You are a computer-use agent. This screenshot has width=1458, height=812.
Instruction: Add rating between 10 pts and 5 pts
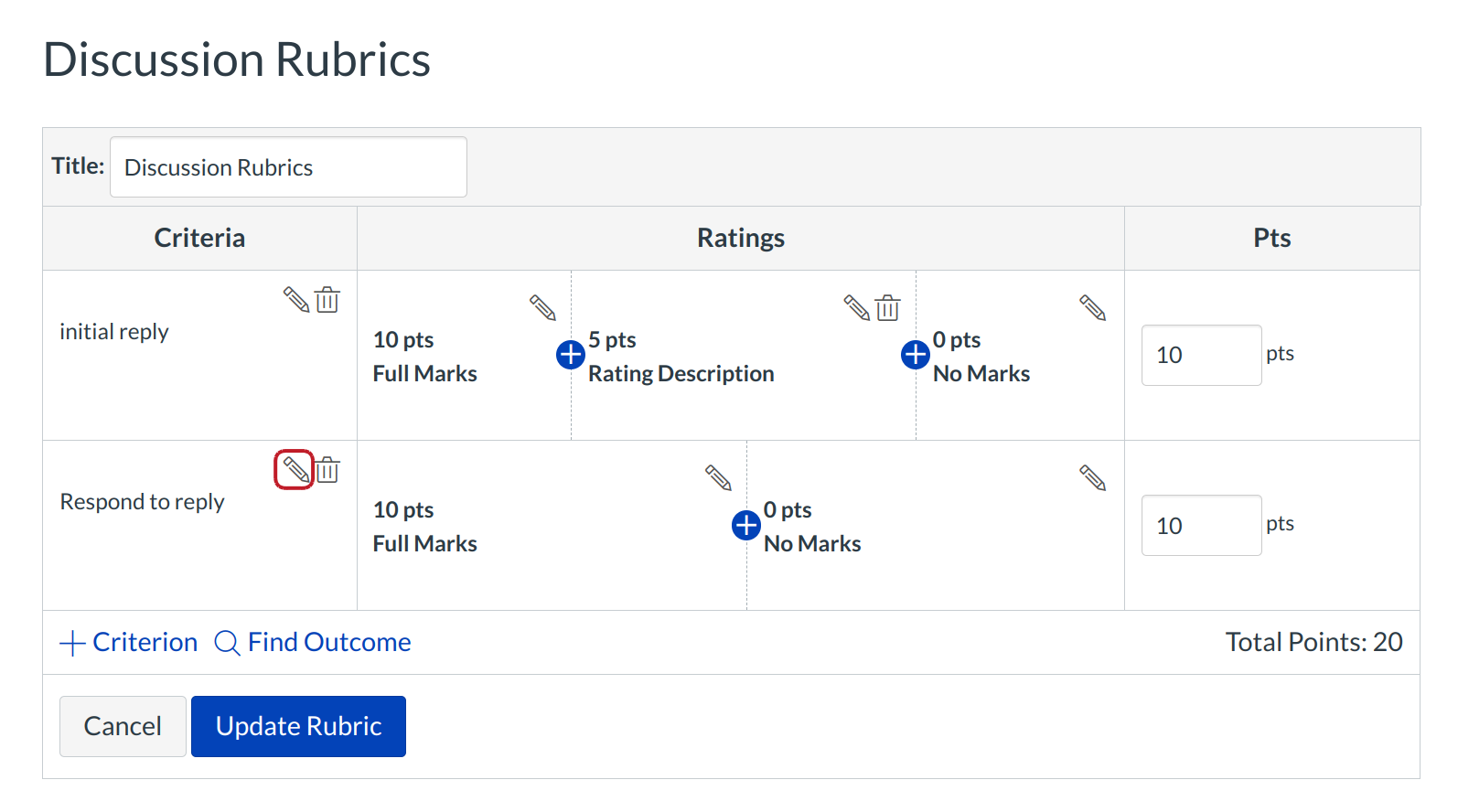(571, 355)
